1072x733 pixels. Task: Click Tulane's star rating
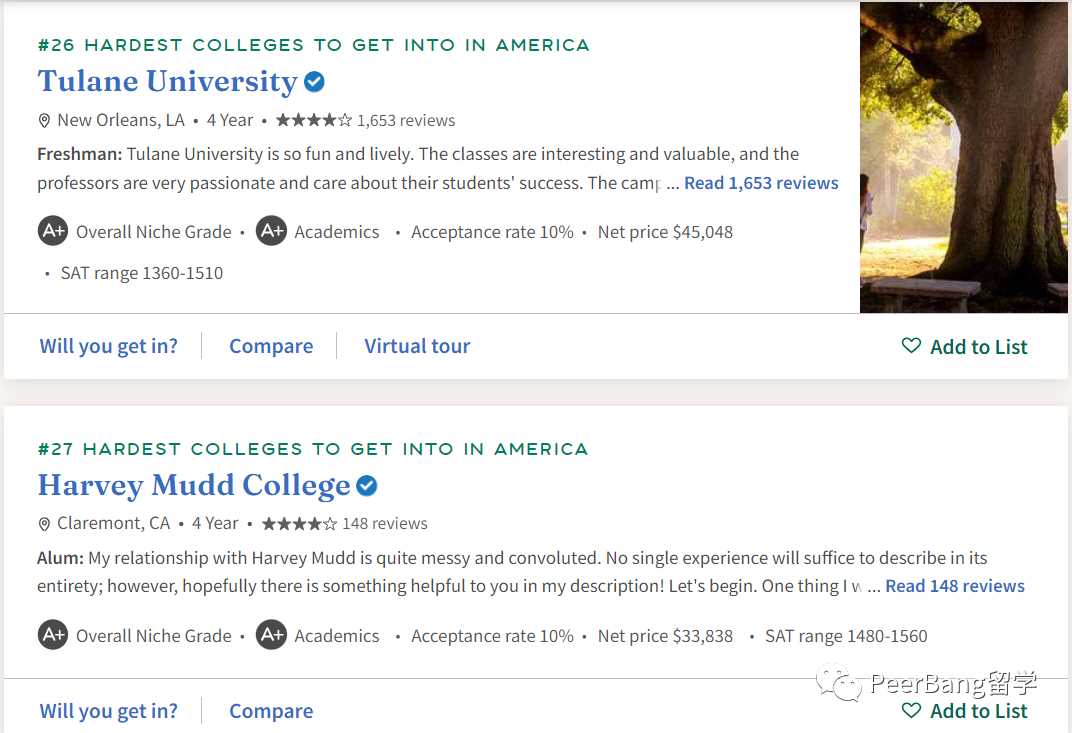point(313,121)
